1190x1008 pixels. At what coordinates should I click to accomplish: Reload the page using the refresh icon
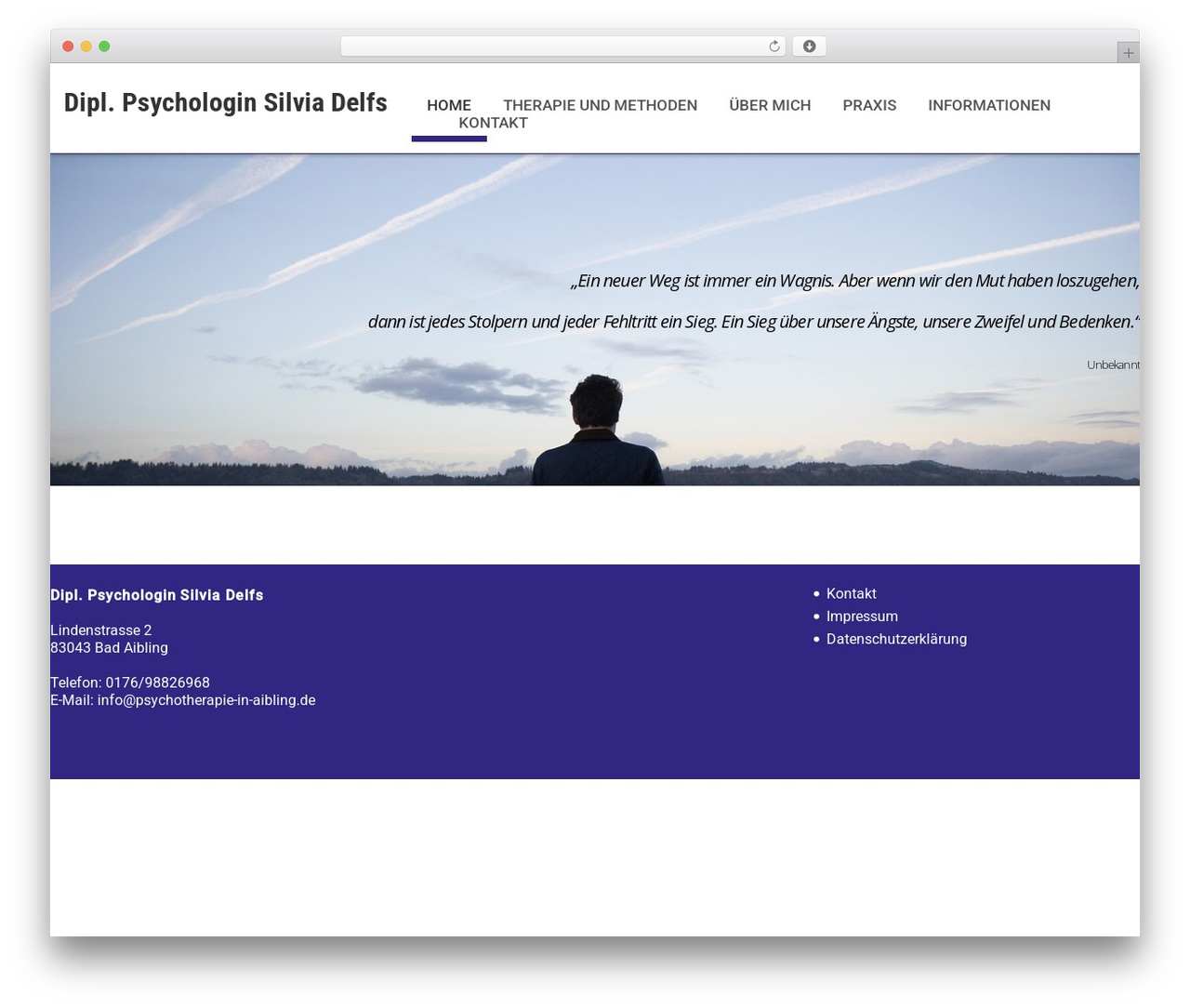773,46
